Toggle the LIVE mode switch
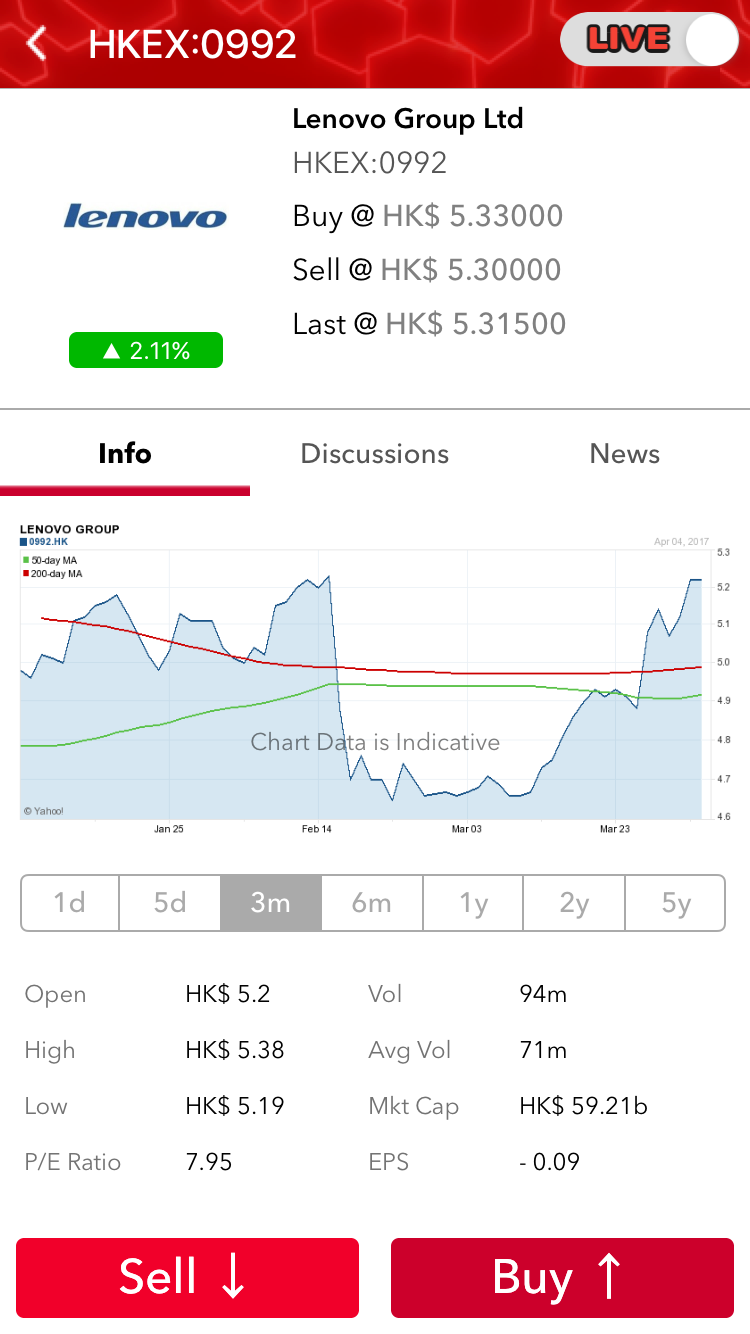The image size is (750, 1334). 650,41
